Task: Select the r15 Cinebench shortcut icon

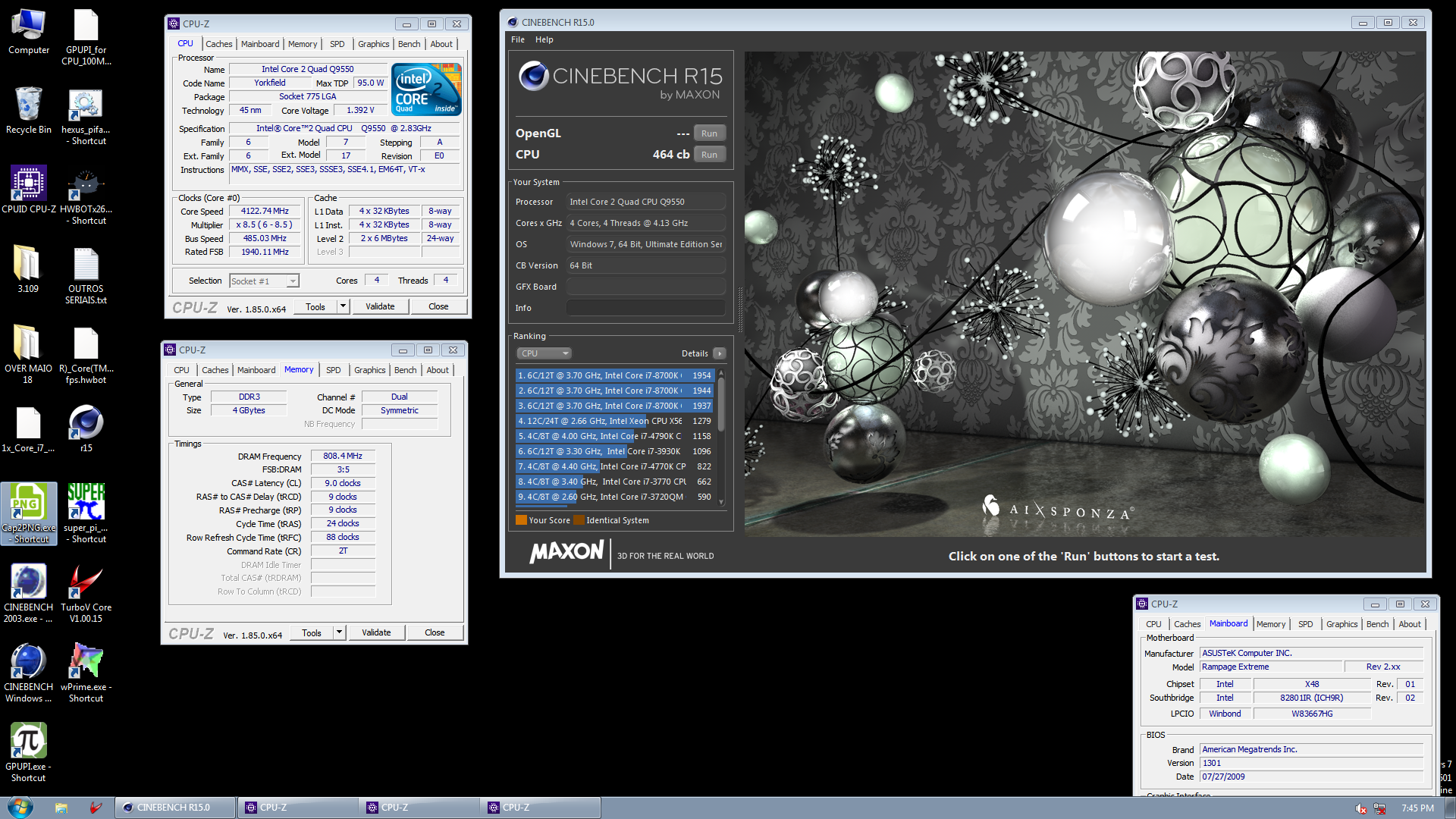Action: pyautogui.click(x=86, y=429)
